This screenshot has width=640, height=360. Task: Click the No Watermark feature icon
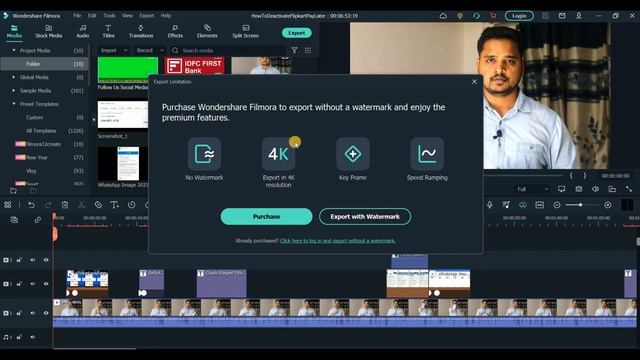204,154
